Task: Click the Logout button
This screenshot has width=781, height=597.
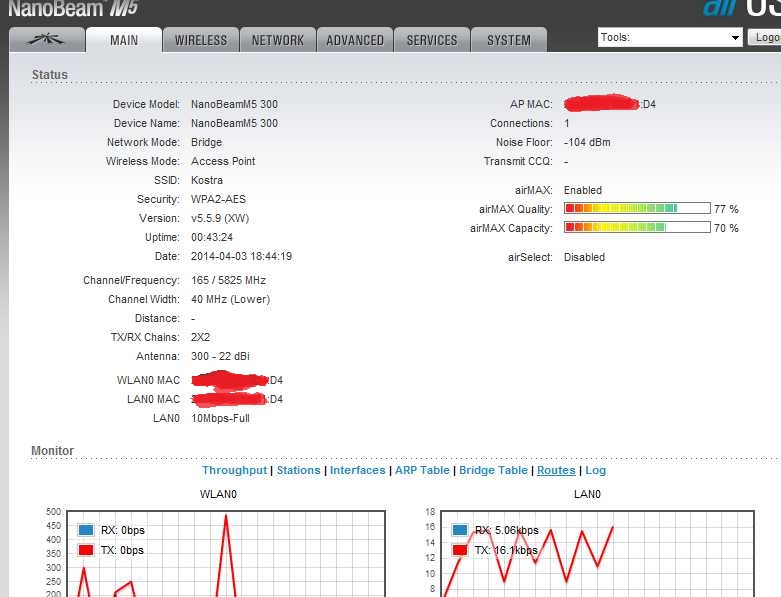Action: click(764, 37)
